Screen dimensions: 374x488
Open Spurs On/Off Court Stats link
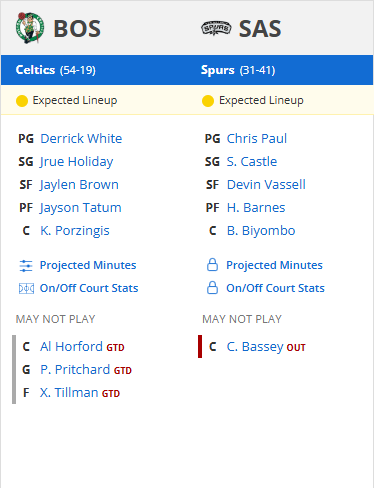(275, 288)
